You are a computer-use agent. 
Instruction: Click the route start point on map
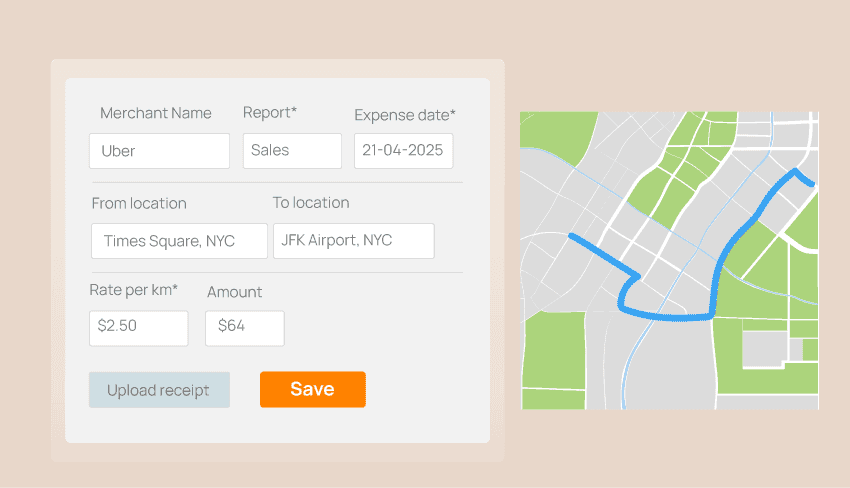pos(571,237)
